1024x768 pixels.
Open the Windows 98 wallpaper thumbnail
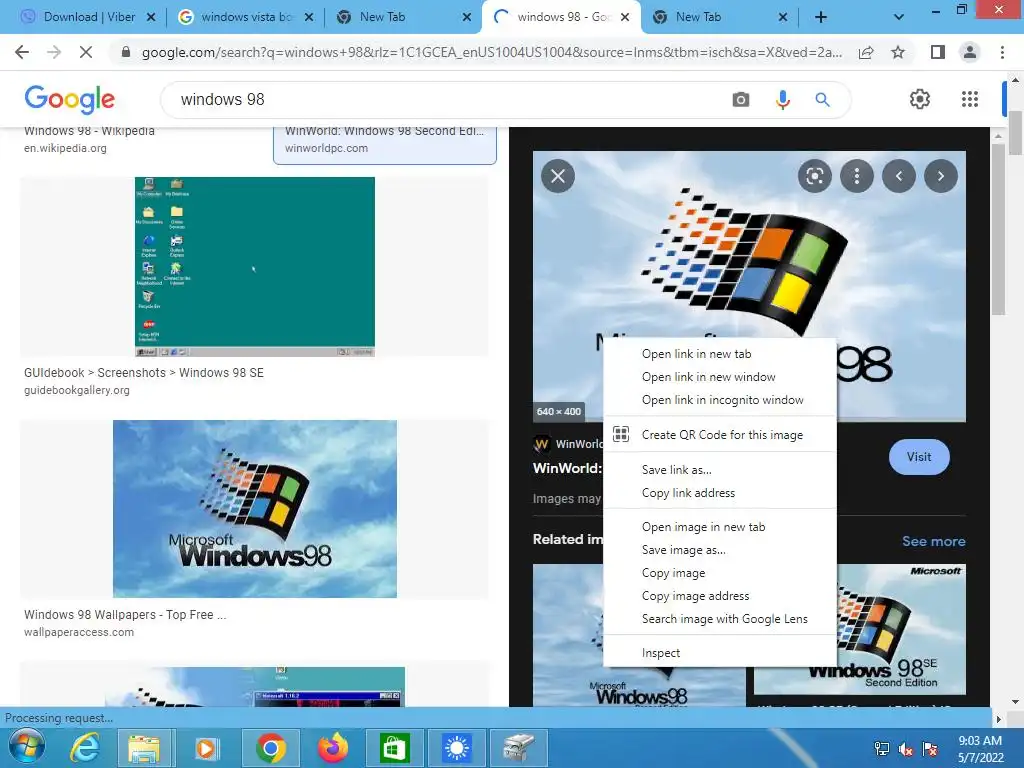point(255,509)
